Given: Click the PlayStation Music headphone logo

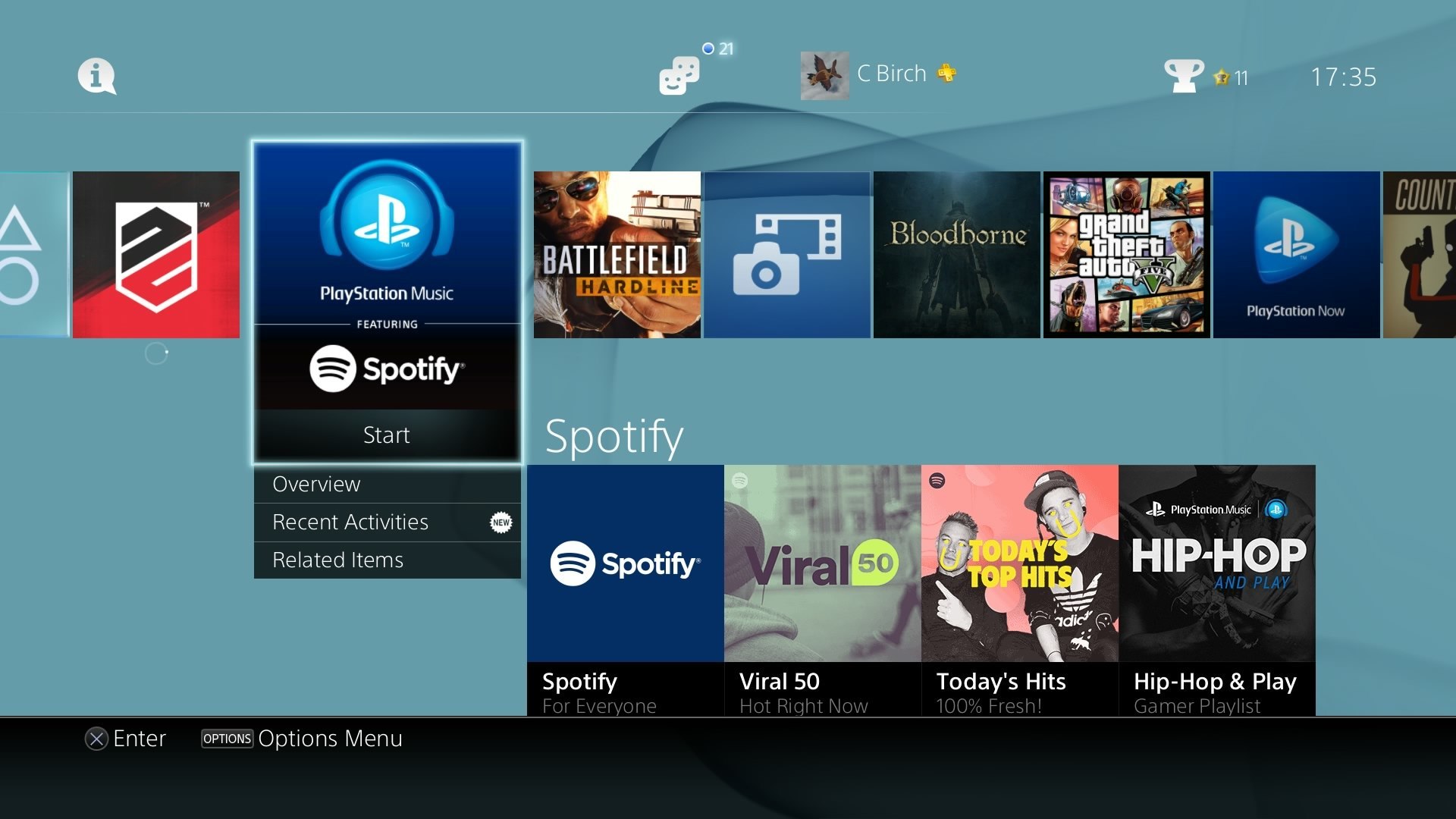Looking at the screenshot, I should point(387,215).
